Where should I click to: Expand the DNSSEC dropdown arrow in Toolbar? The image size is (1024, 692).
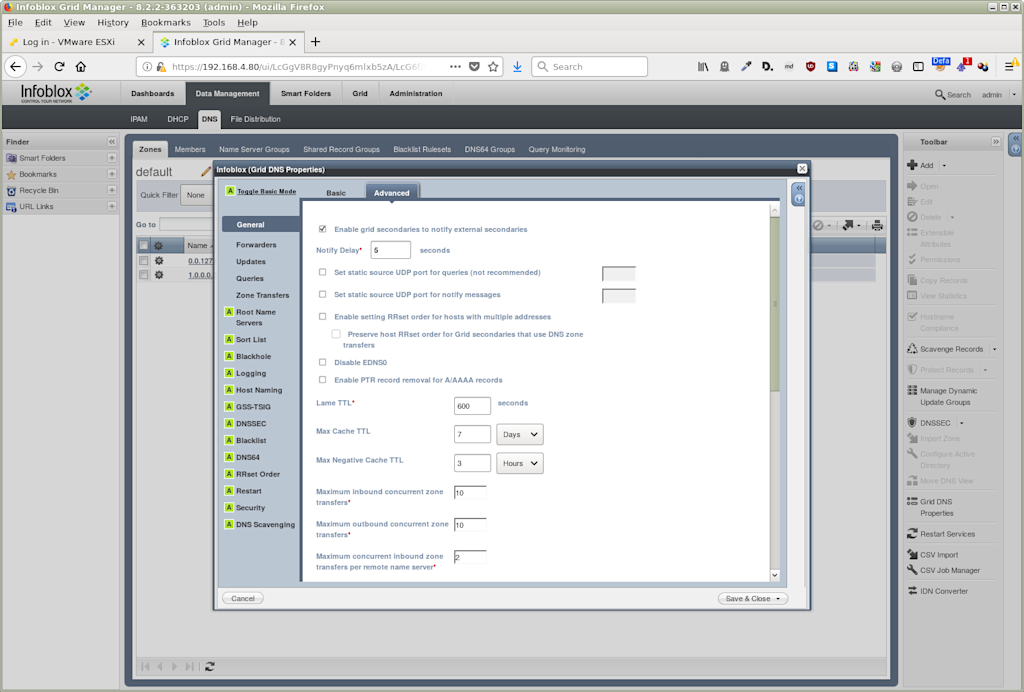(961, 423)
